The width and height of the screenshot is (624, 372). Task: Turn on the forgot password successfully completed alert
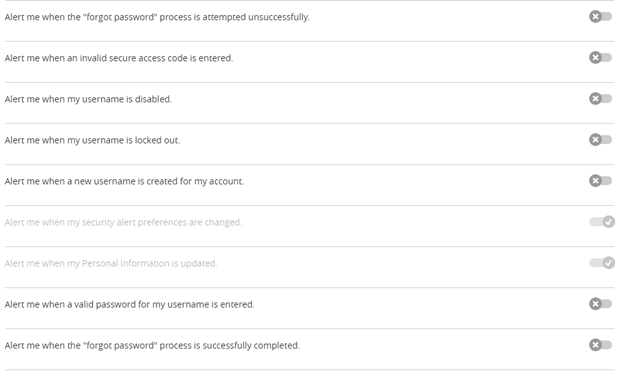tap(601, 345)
